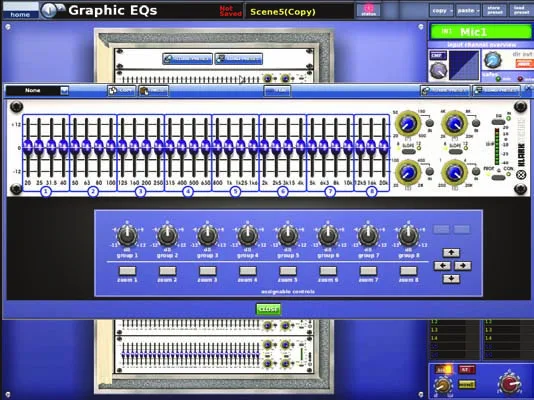The image size is (534, 400).
Task: Go to the home screen button
Action: pyautogui.click(x=20, y=11)
